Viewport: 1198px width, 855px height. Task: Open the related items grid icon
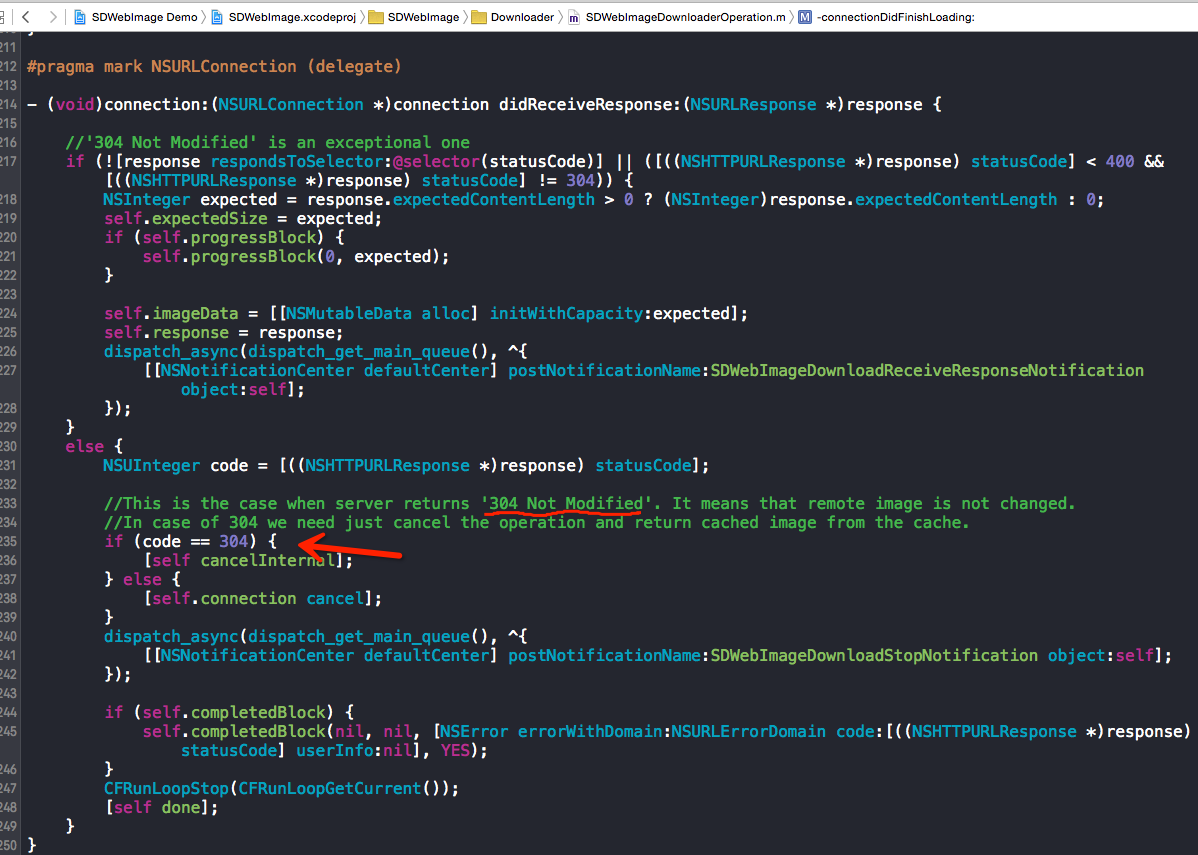coord(2,17)
